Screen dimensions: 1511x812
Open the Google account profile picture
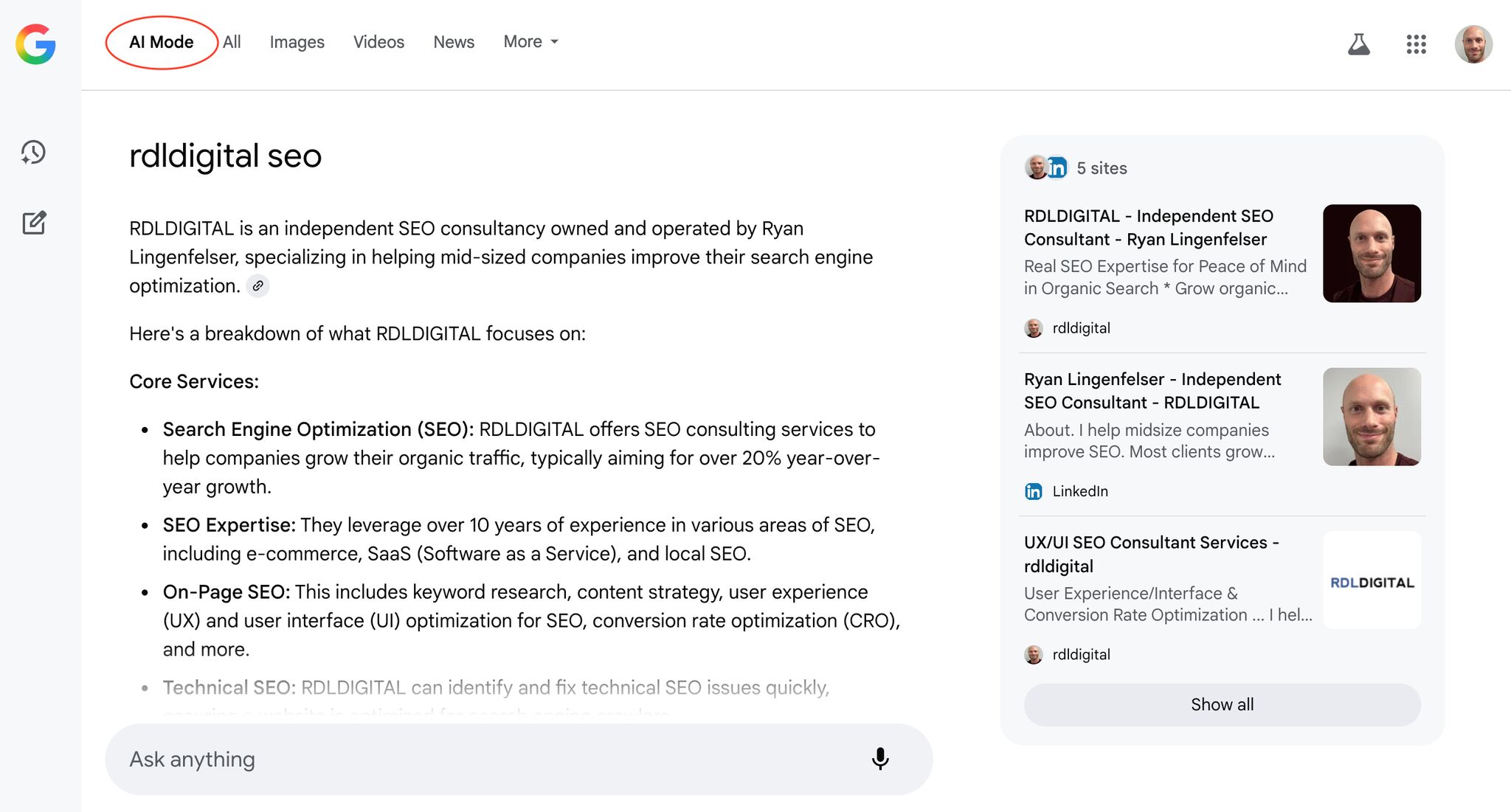point(1473,44)
